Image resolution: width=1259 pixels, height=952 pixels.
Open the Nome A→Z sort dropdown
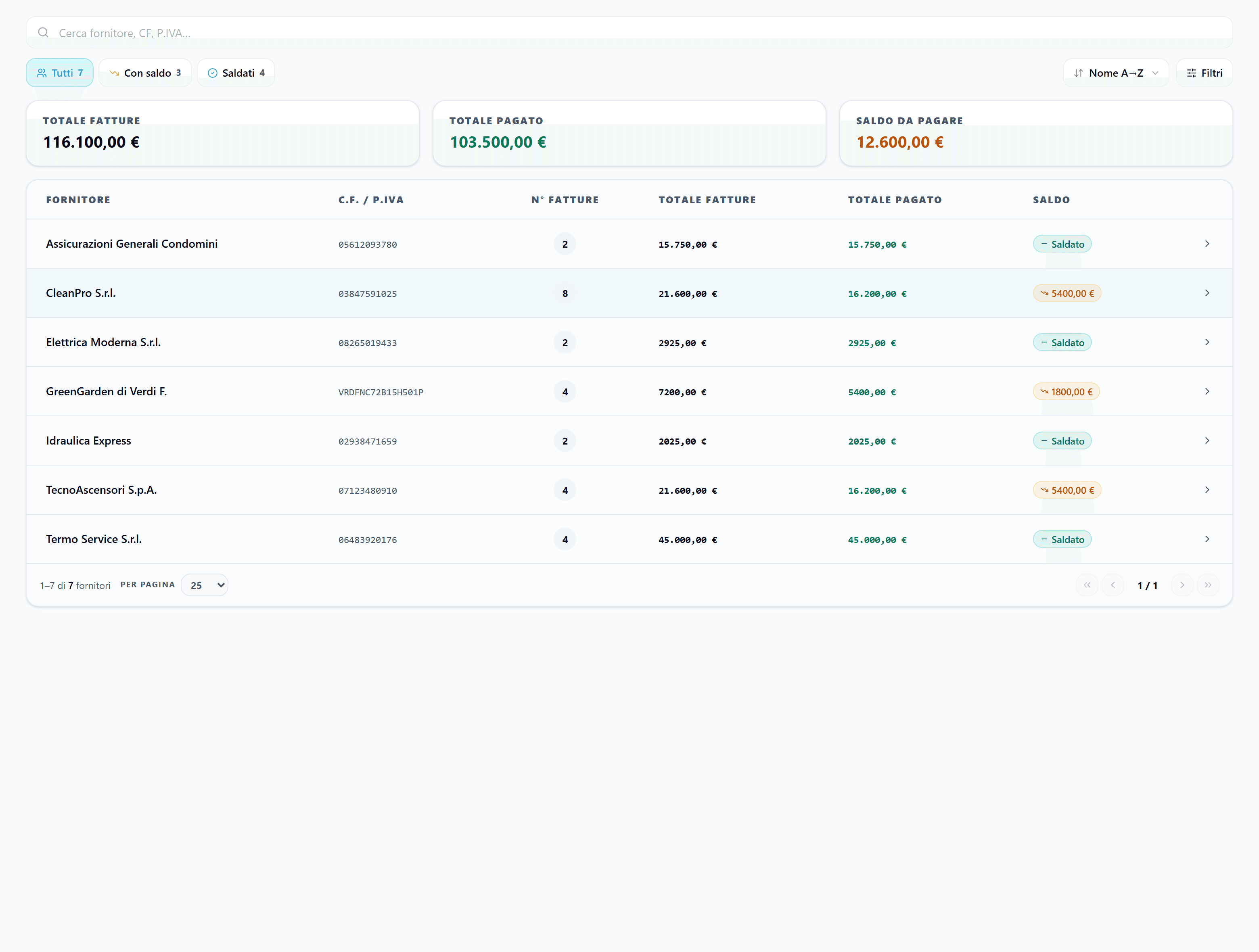pyautogui.click(x=1116, y=73)
